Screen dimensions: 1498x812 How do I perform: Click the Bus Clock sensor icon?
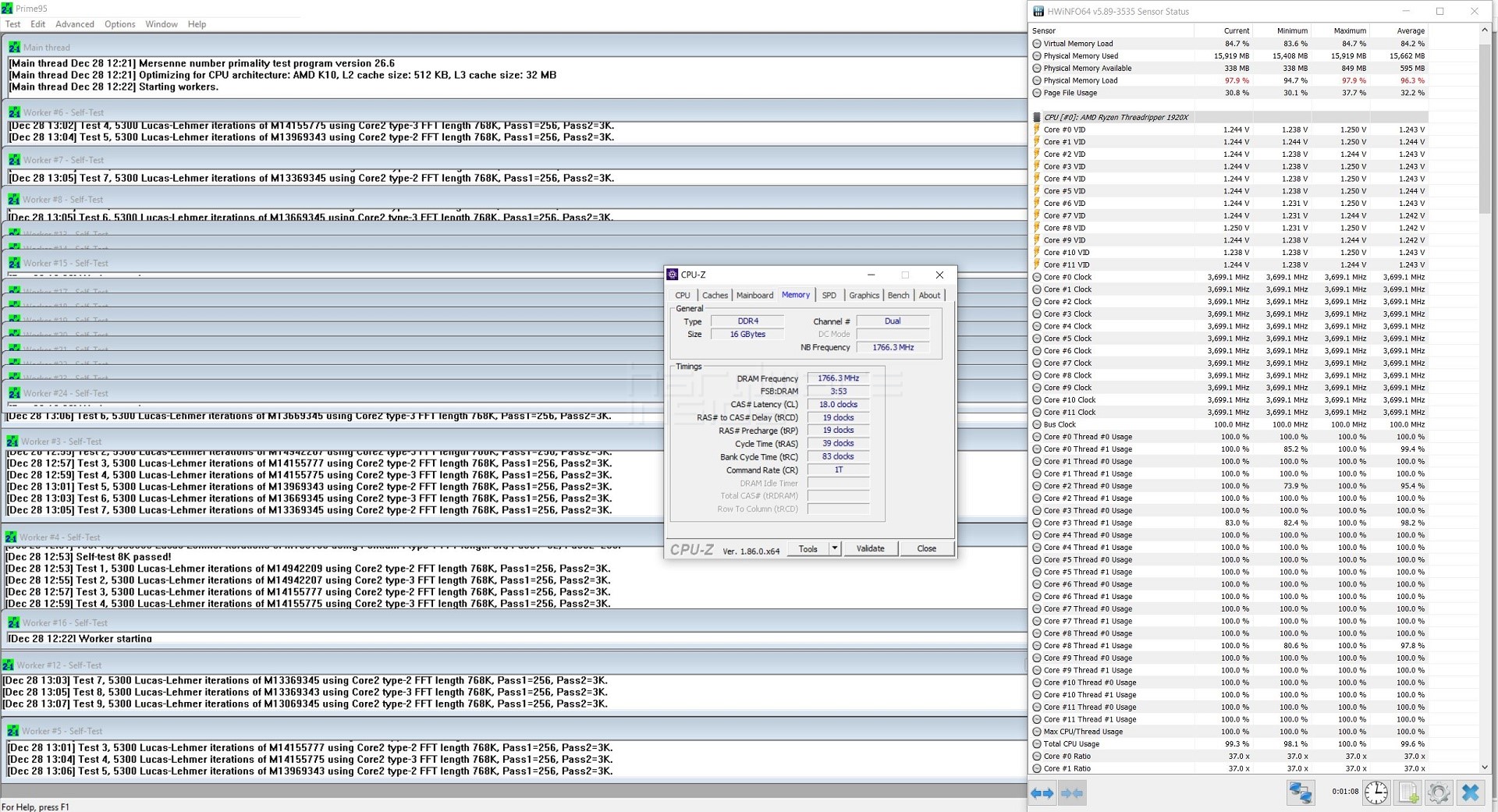coord(1037,424)
